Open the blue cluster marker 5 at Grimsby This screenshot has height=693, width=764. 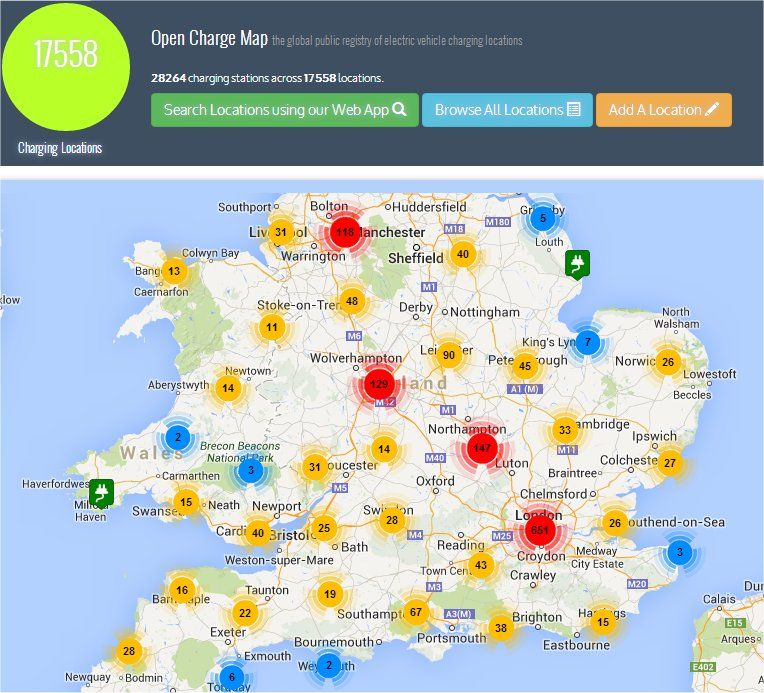(542, 218)
